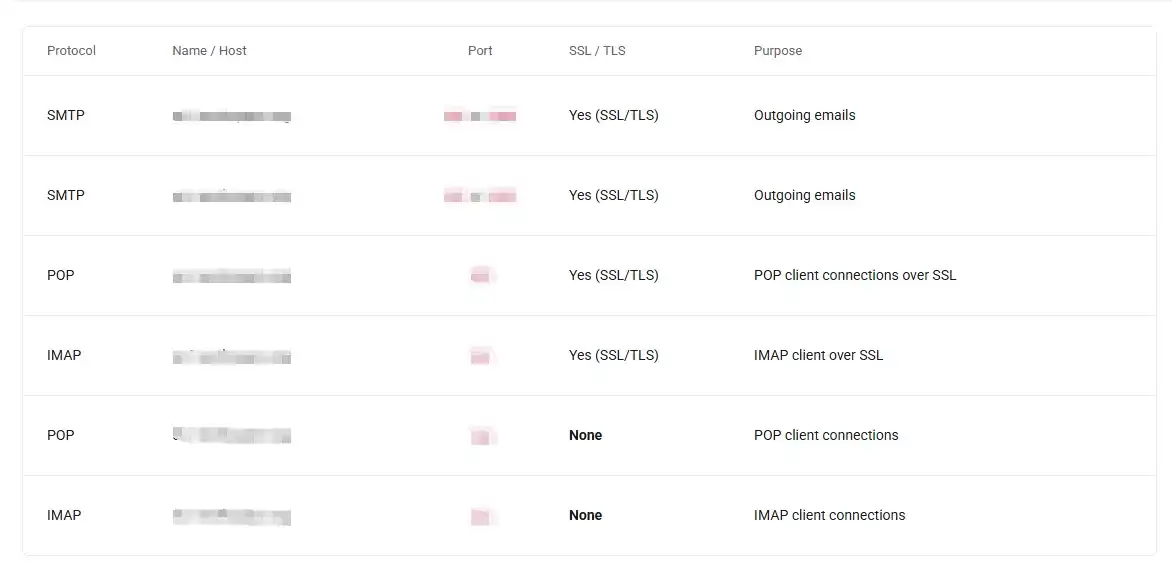Click the 'POP client connections over SSL' text
The height and width of the screenshot is (575, 1172).
tap(855, 275)
